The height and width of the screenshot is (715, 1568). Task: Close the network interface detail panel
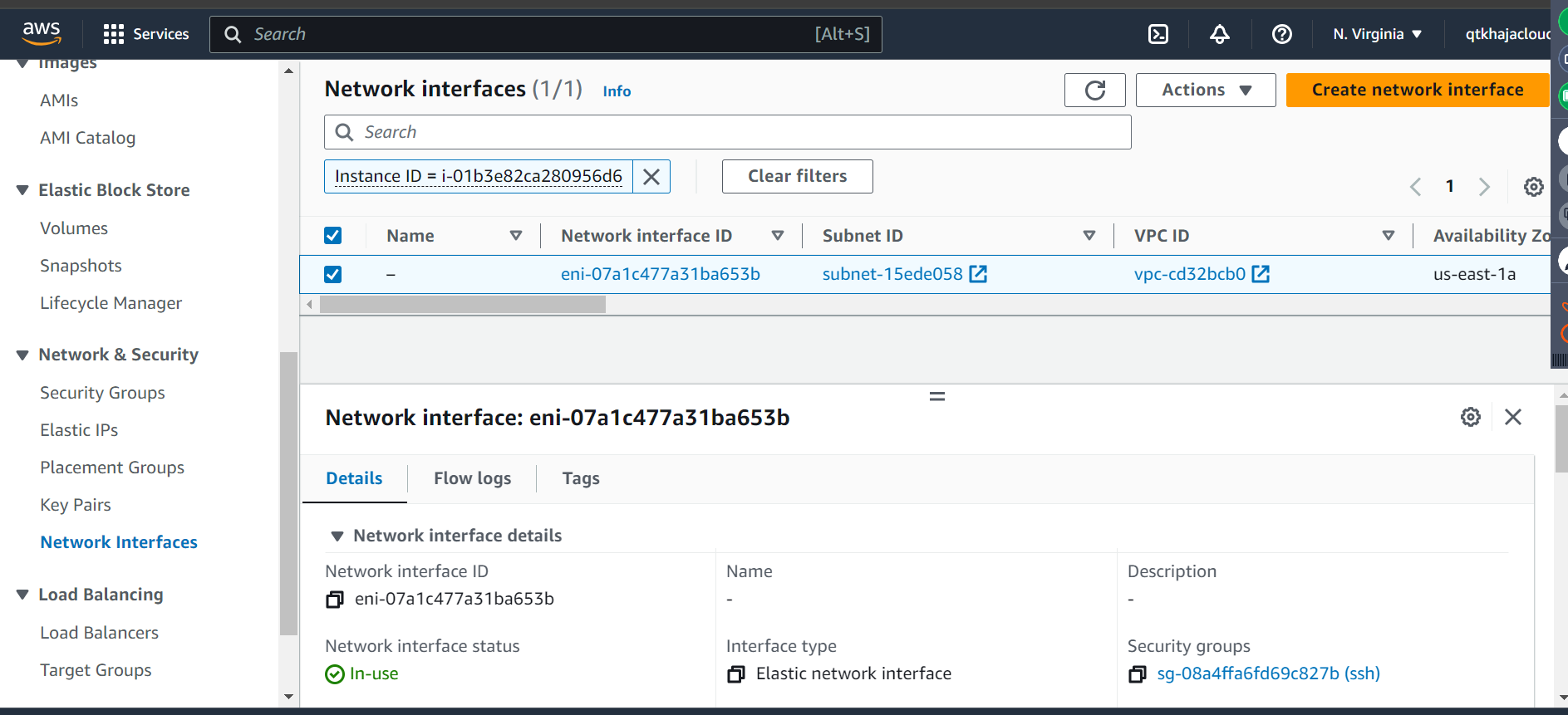coord(1513,417)
